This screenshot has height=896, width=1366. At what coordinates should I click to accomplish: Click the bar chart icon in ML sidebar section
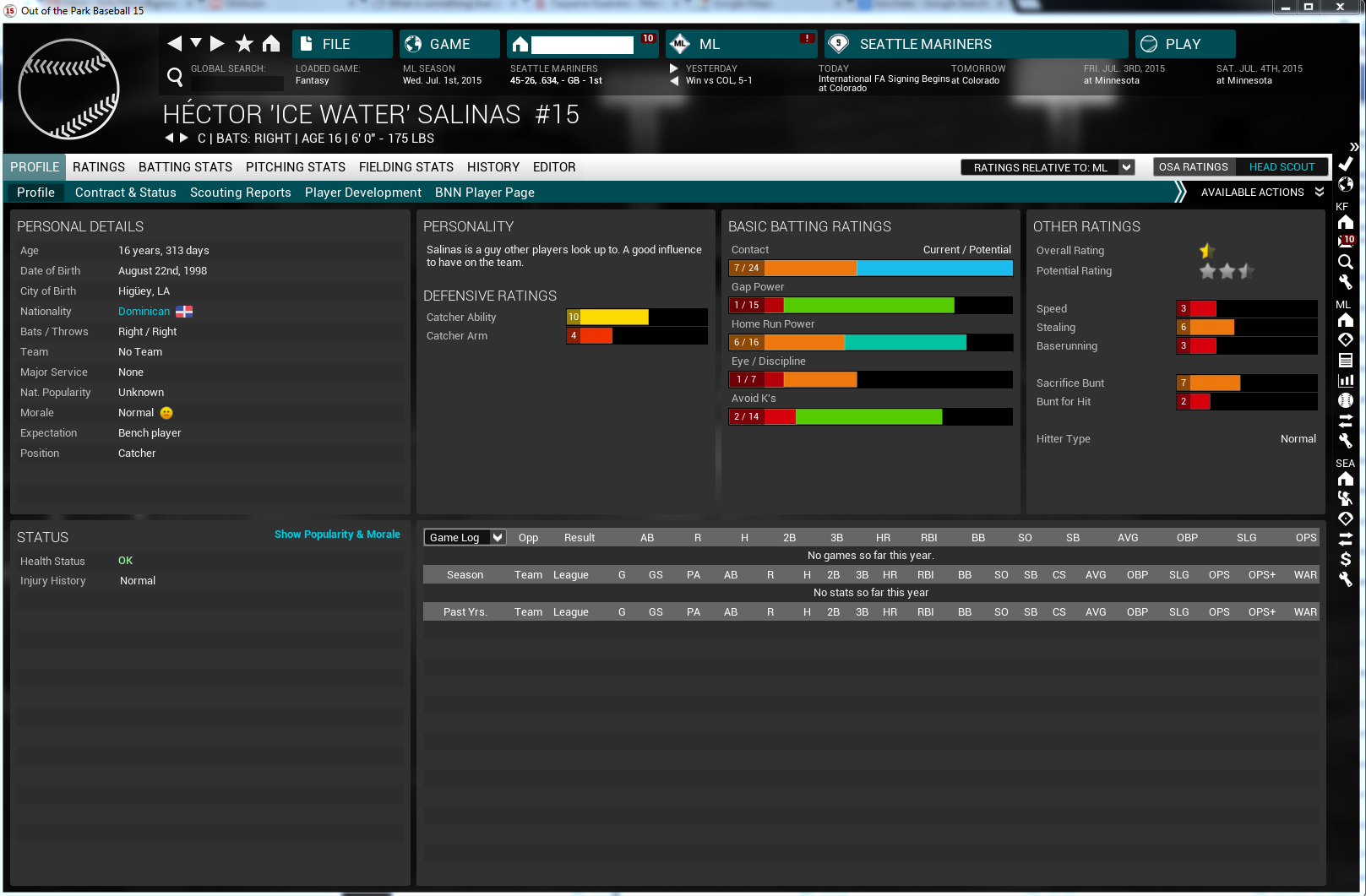(x=1346, y=380)
